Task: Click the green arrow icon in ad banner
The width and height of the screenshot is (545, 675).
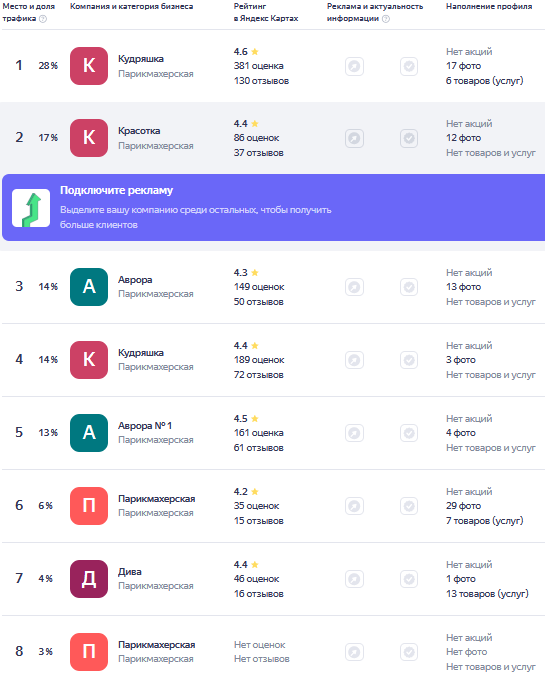Action: [x=31, y=208]
